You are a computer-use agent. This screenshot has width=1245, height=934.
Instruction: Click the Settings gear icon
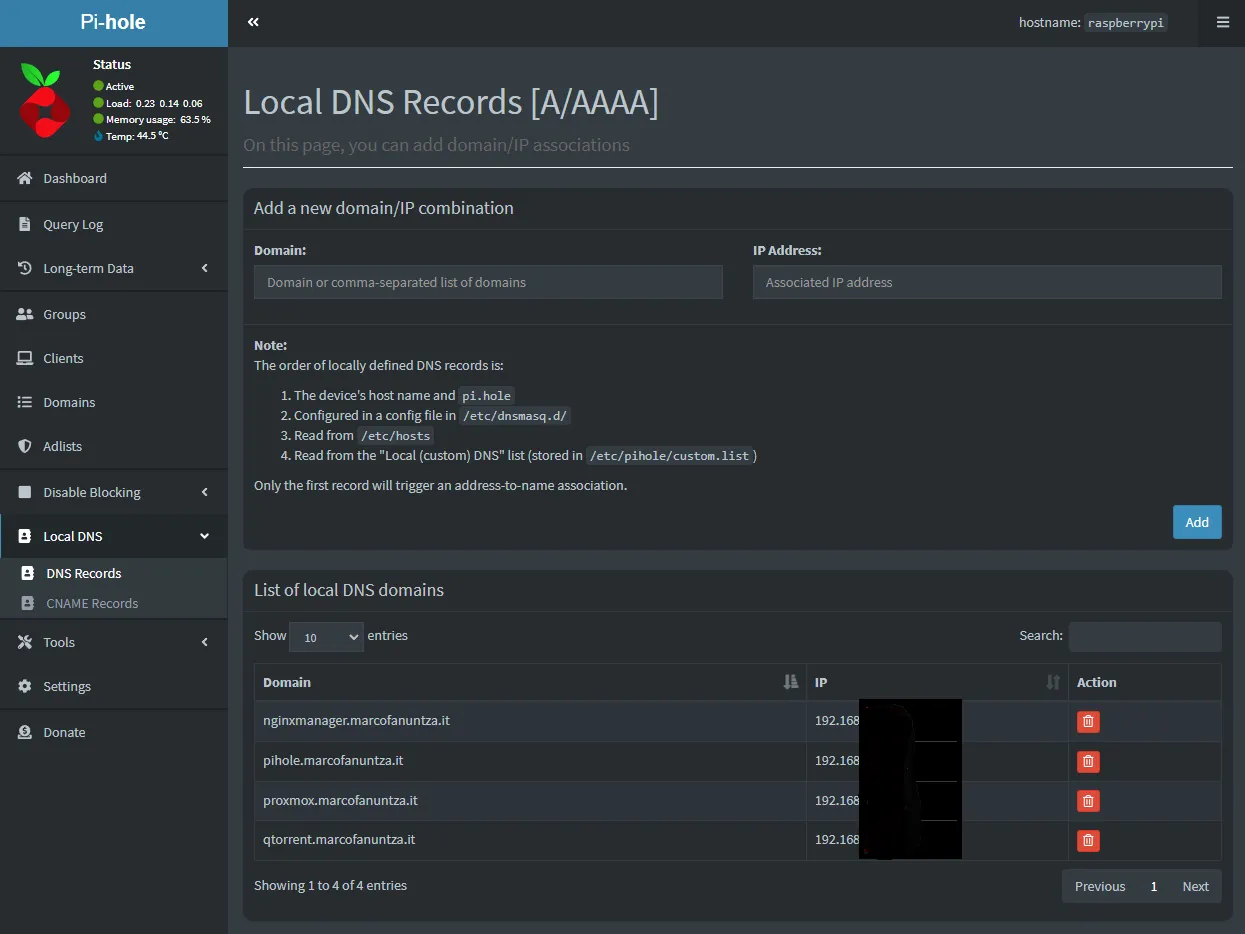coord(25,686)
